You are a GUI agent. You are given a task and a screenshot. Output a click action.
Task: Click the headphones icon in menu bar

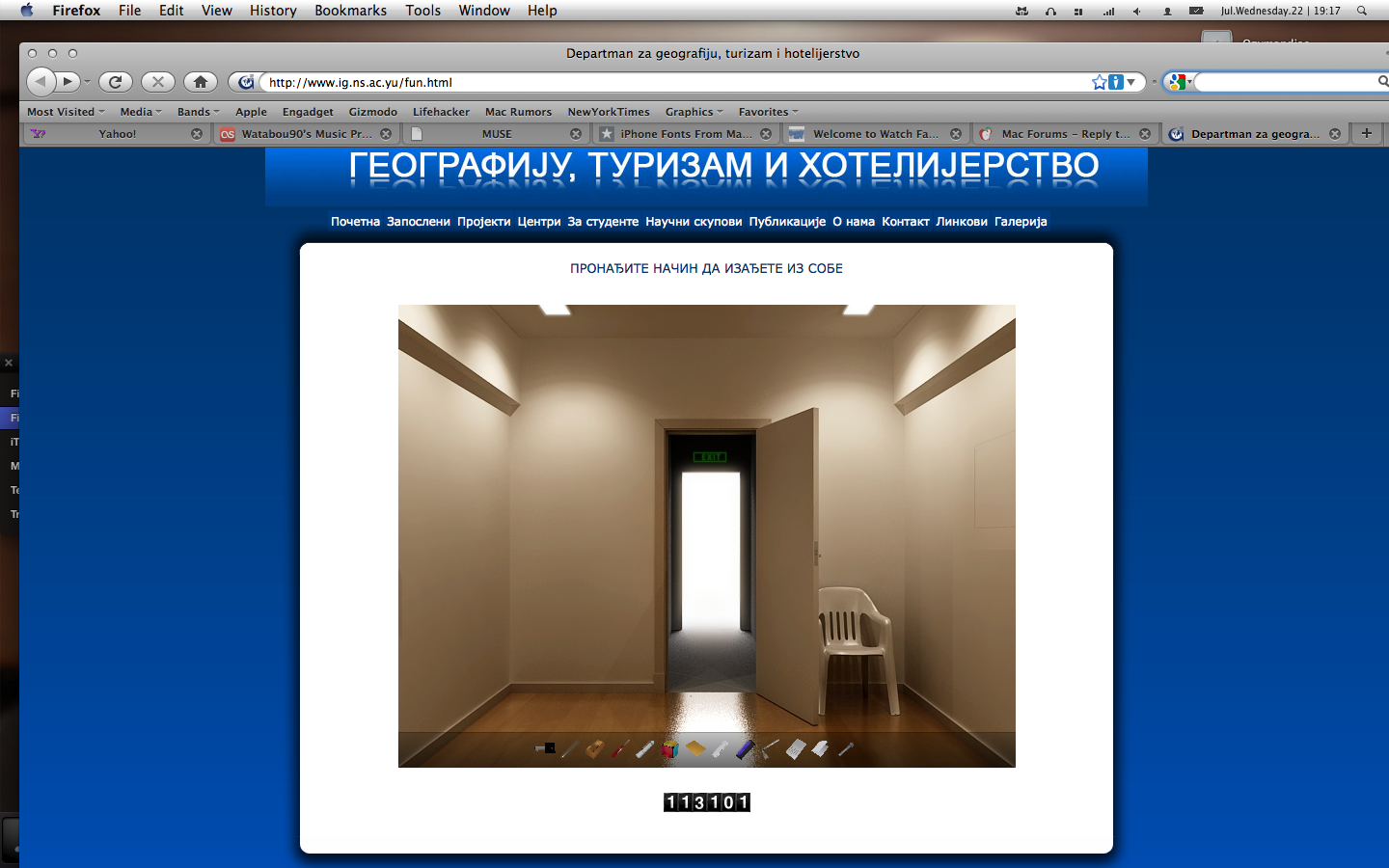1050,11
